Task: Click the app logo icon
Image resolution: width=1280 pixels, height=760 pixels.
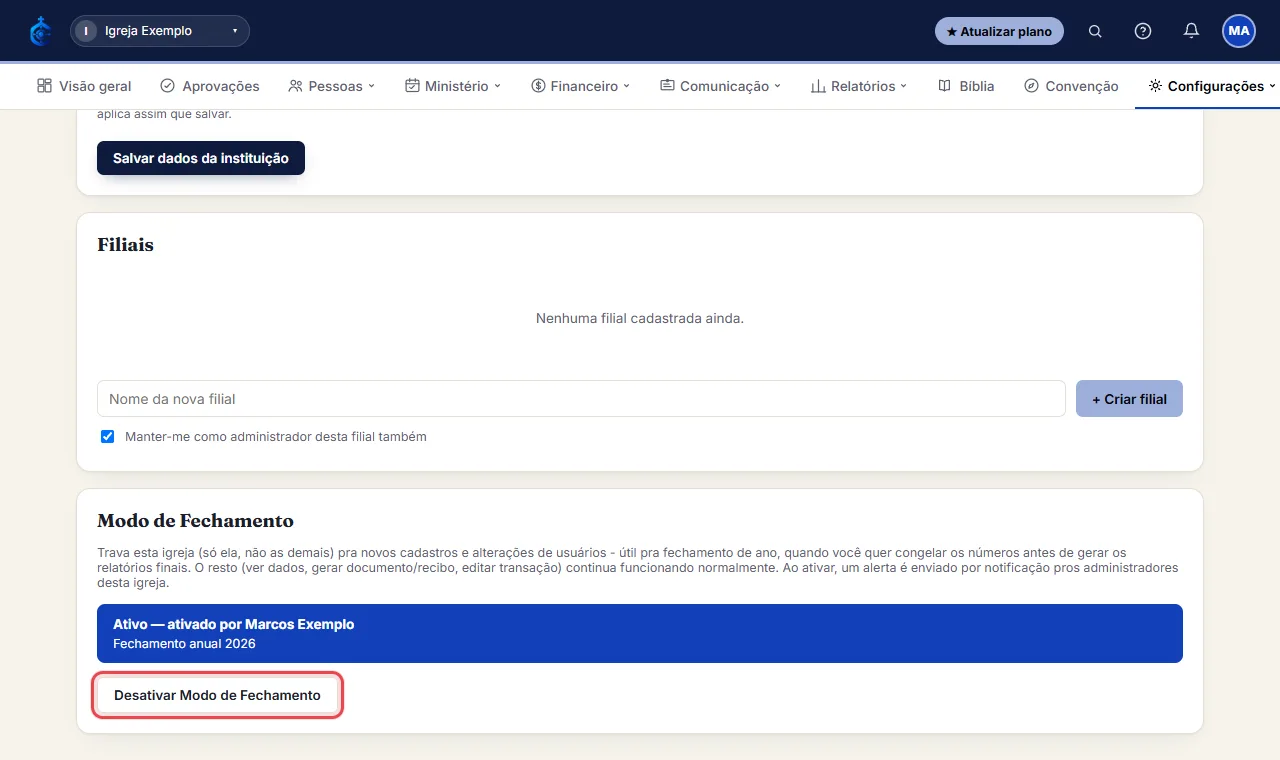Action: tap(40, 31)
